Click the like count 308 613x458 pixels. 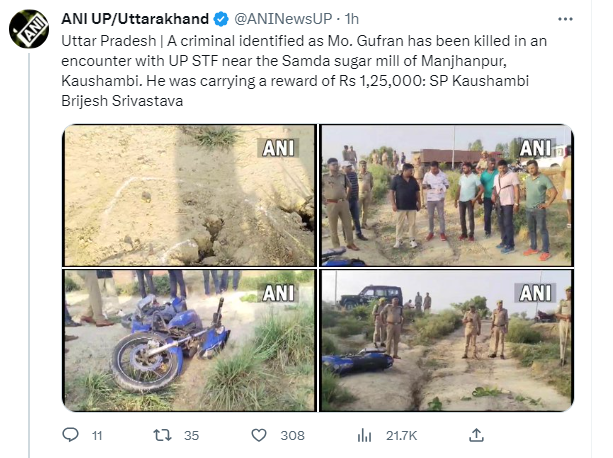pyautogui.click(x=292, y=435)
